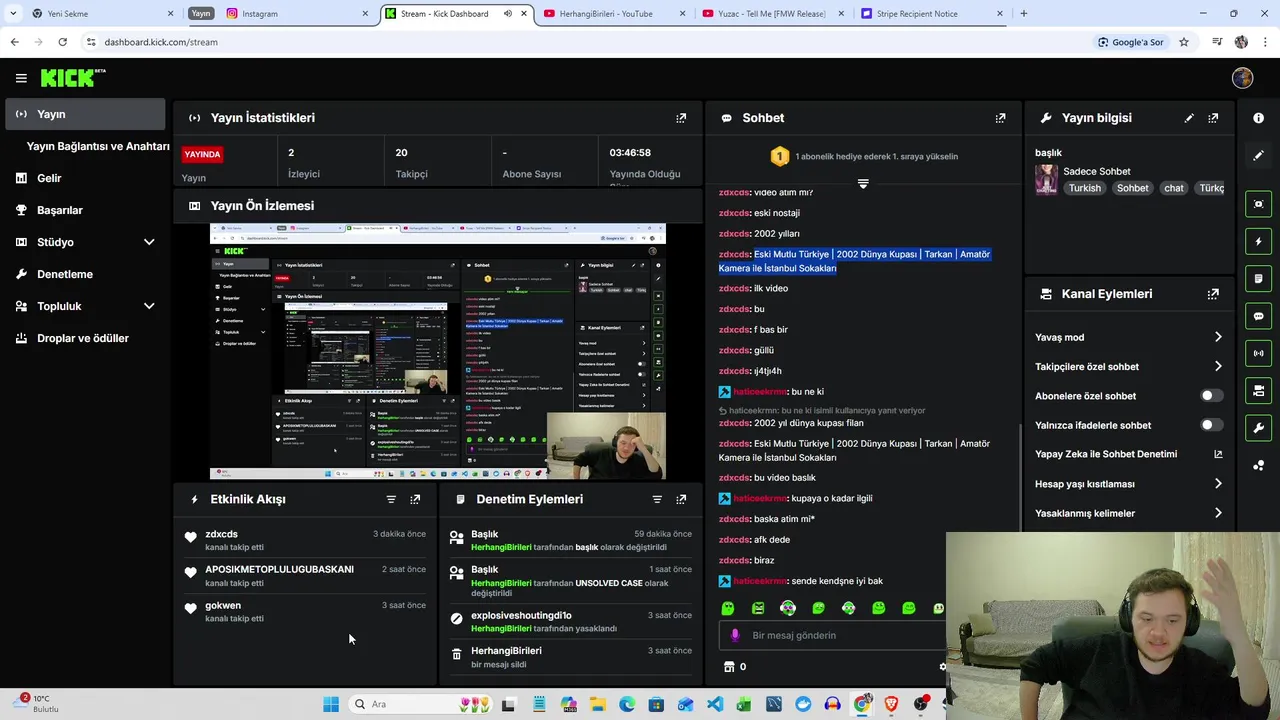Switch to Stripe Recipient Notice tab
The width and height of the screenshot is (1280, 720).
tap(928, 14)
